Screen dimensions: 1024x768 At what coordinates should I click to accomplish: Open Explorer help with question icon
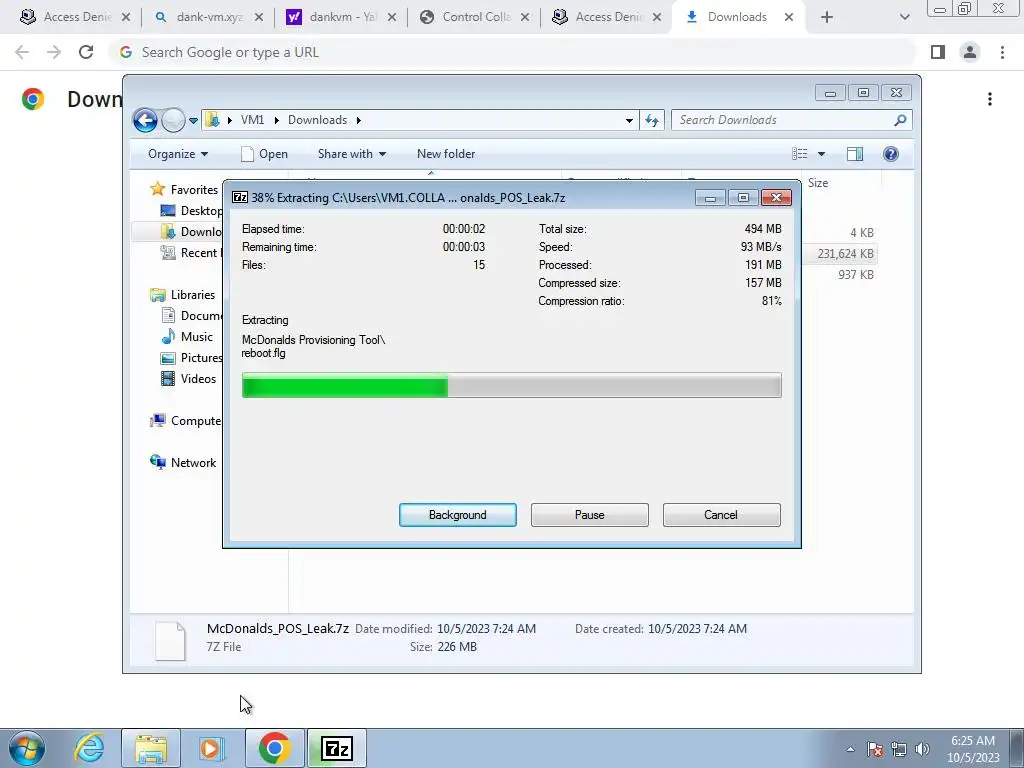pyautogui.click(x=891, y=154)
